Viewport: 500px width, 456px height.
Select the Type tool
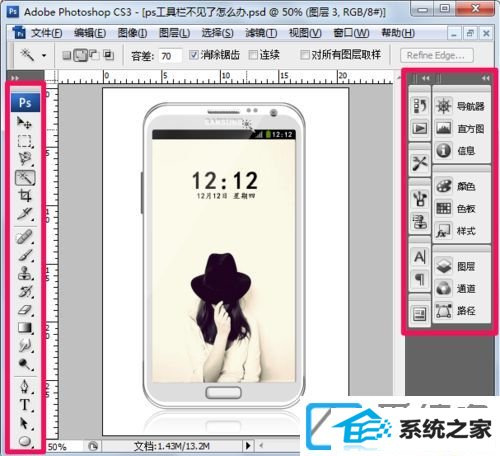click(x=25, y=405)
